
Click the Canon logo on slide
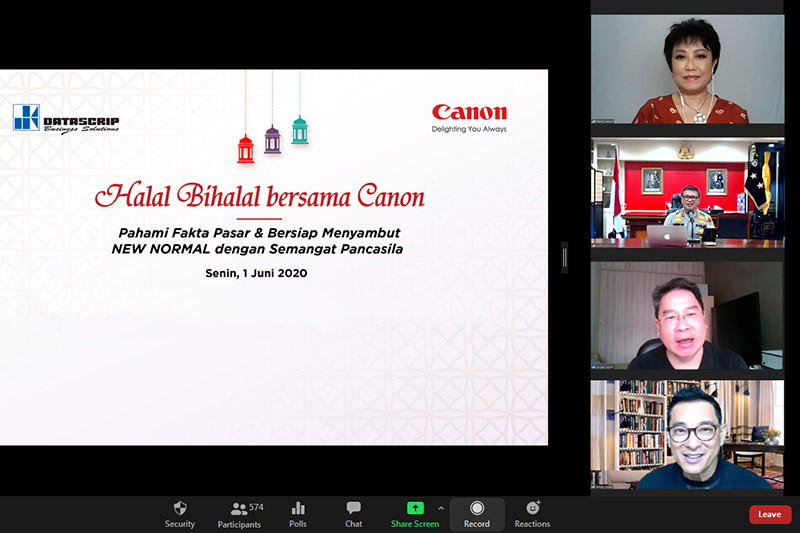(469, 112)
